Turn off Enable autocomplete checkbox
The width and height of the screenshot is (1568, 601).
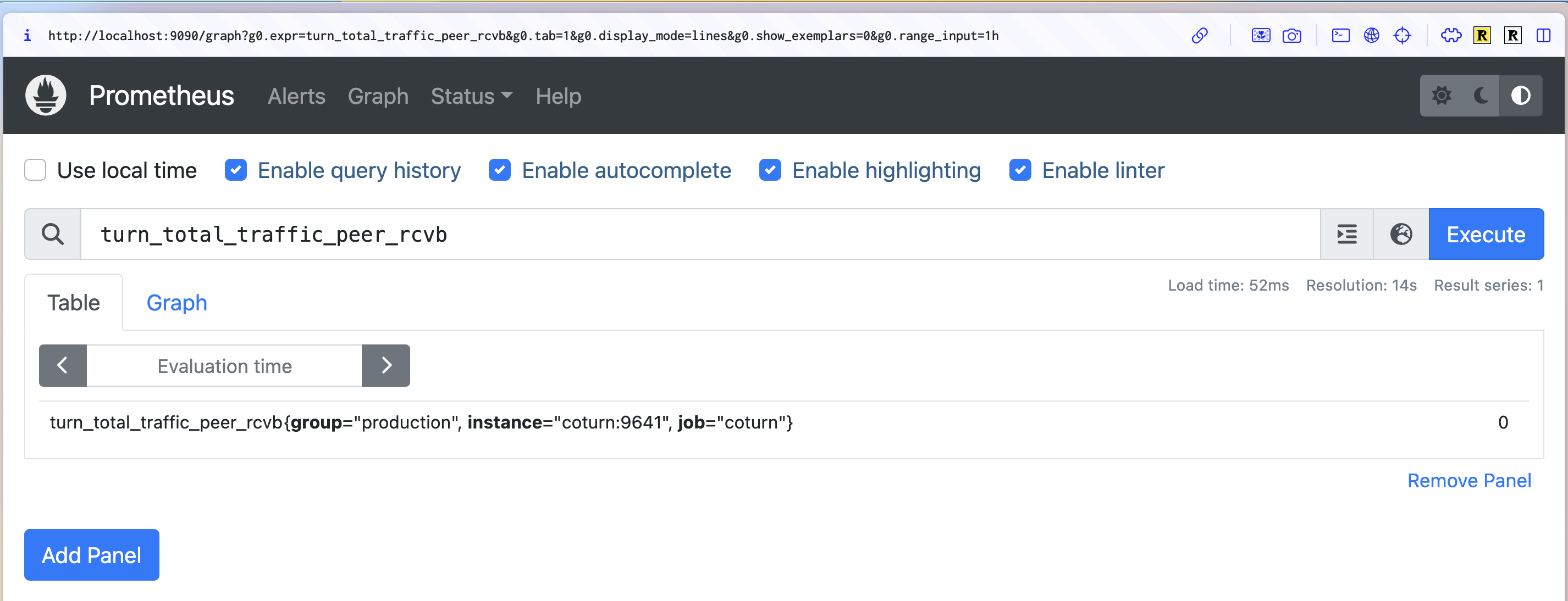click(500, 170)
